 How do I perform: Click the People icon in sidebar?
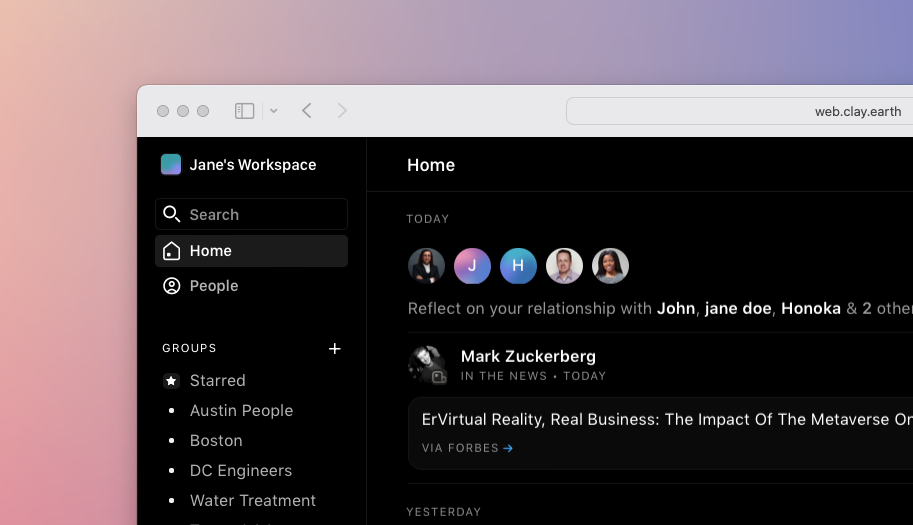[x=172, y=286]
